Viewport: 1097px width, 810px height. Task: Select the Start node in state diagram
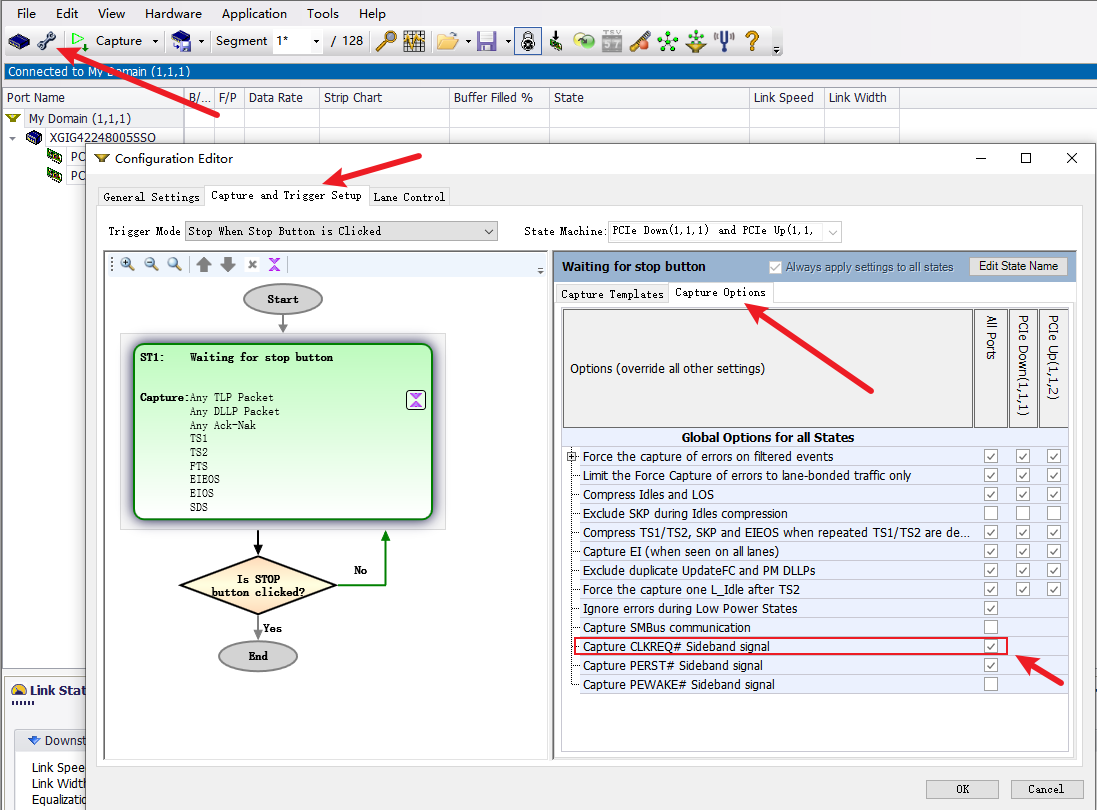(283, 299)
